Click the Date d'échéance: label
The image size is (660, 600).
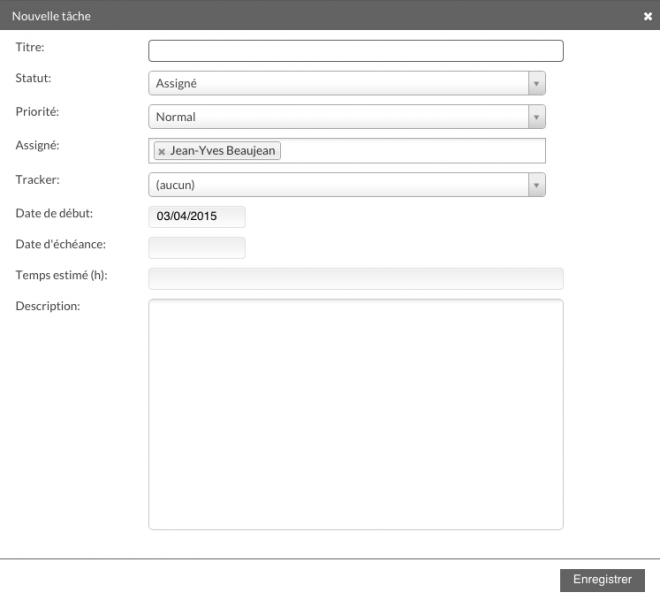click(61, 244)
